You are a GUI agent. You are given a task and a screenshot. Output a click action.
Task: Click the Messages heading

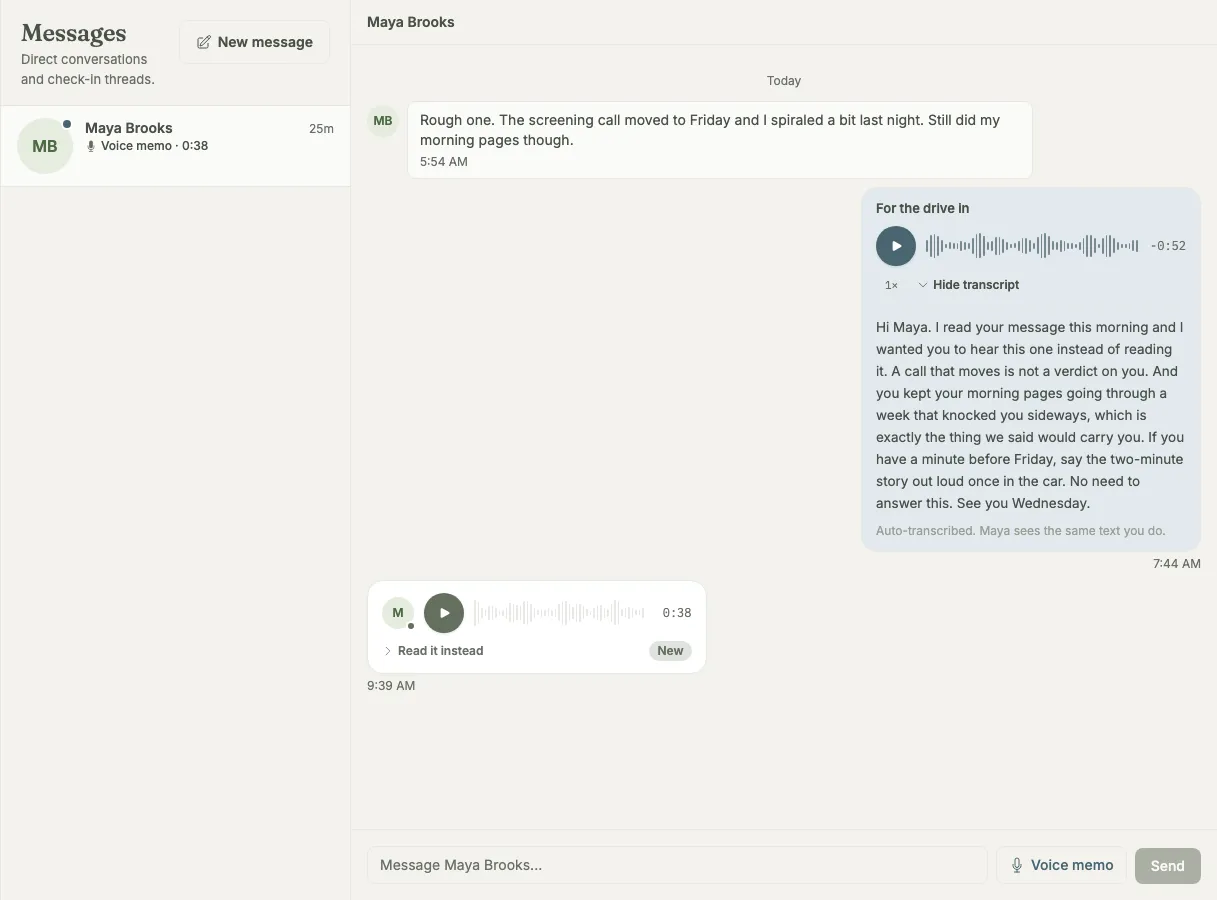74,34
